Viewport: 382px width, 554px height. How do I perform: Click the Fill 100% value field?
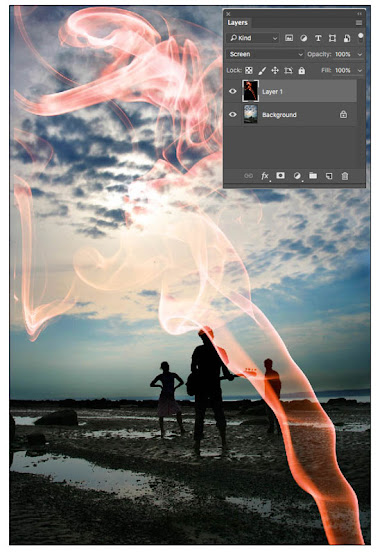click(x=343, y=70)
